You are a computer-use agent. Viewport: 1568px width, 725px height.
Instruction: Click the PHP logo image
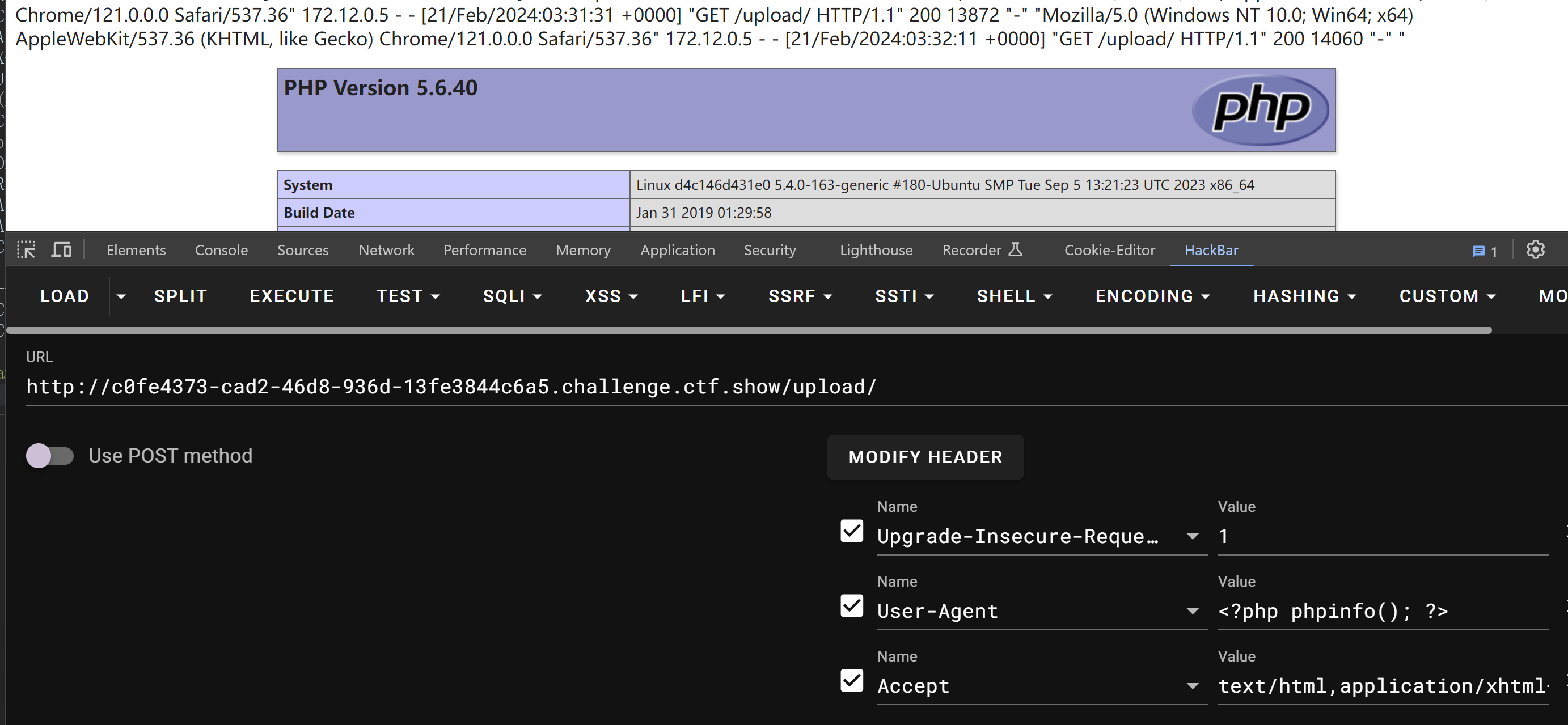coord(1260,110)
